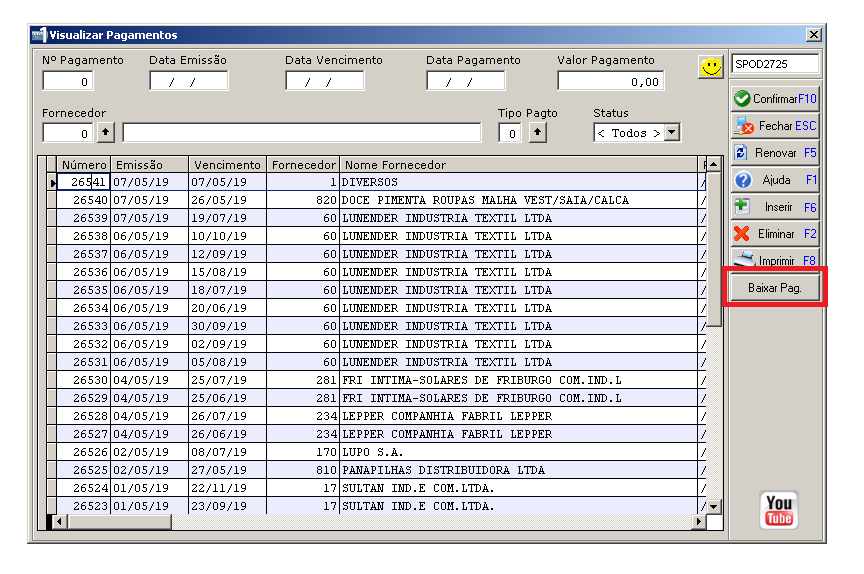Click the Visualizar Pagamentos title bar icon
864x574 pixels.
pyautogui.click(x=39, y=35)
